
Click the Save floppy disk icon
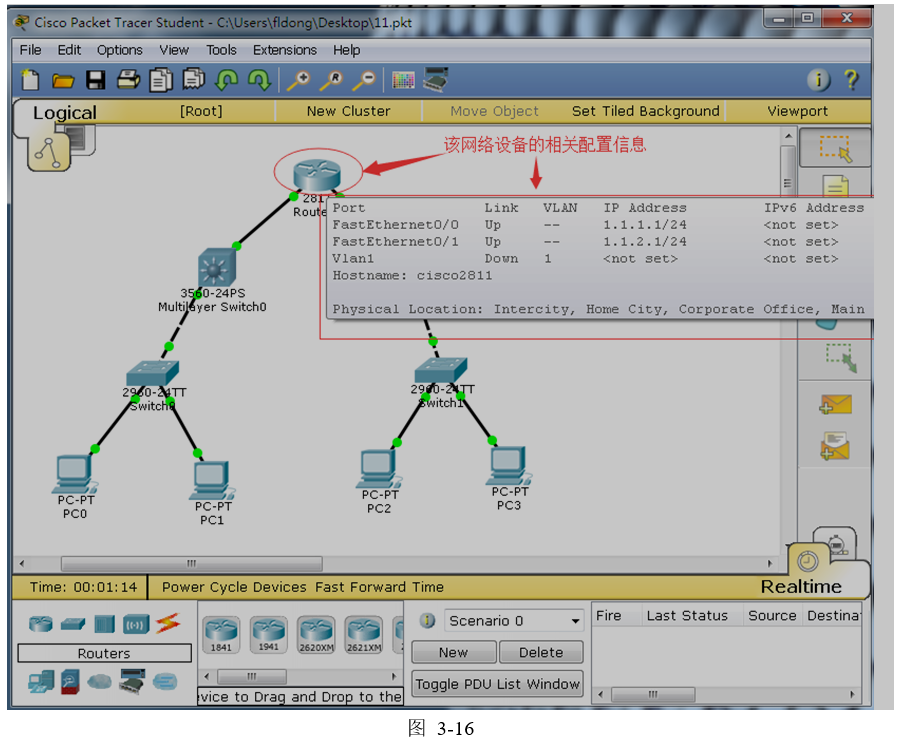point(95,80)
